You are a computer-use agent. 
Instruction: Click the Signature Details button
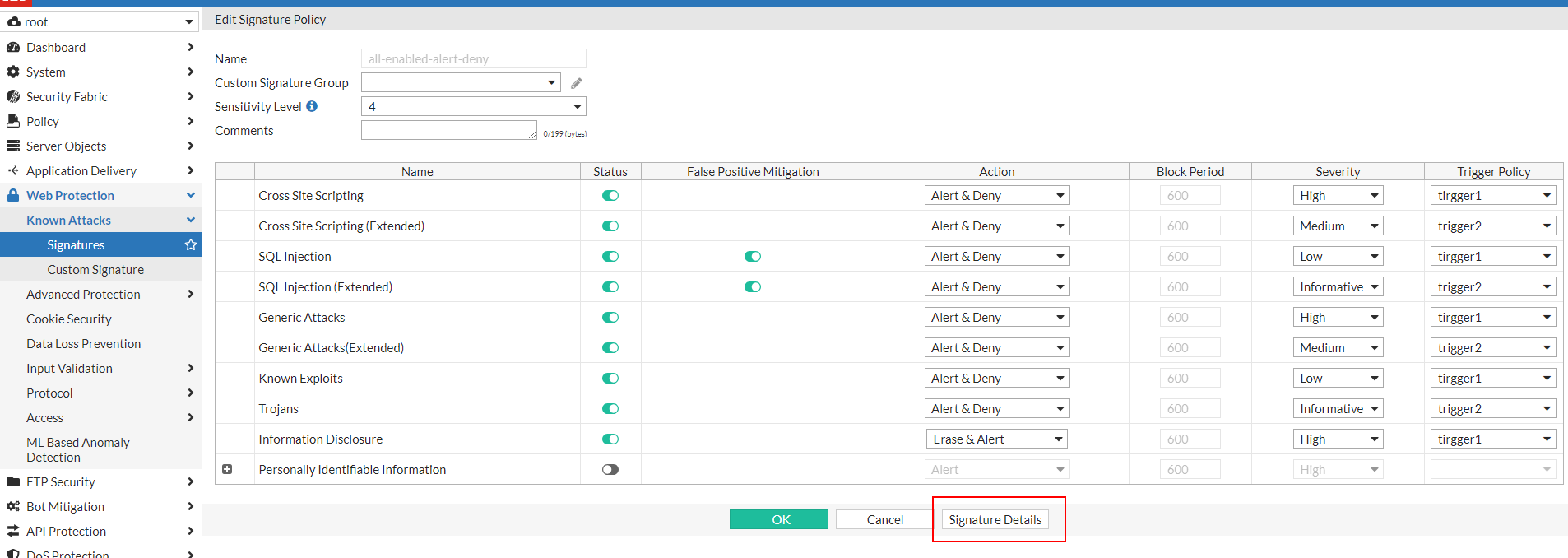click(995, 519)
